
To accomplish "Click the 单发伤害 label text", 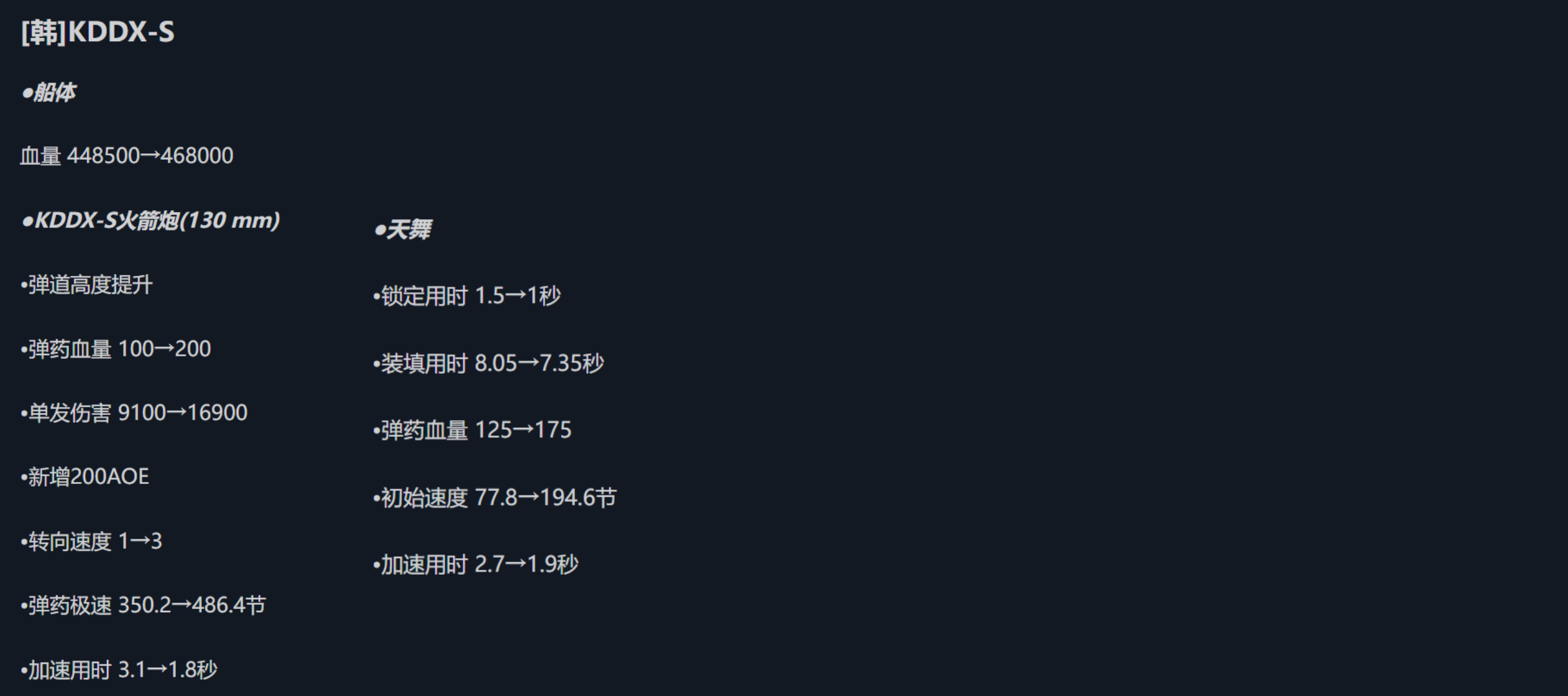I will (x=70, y=413).
